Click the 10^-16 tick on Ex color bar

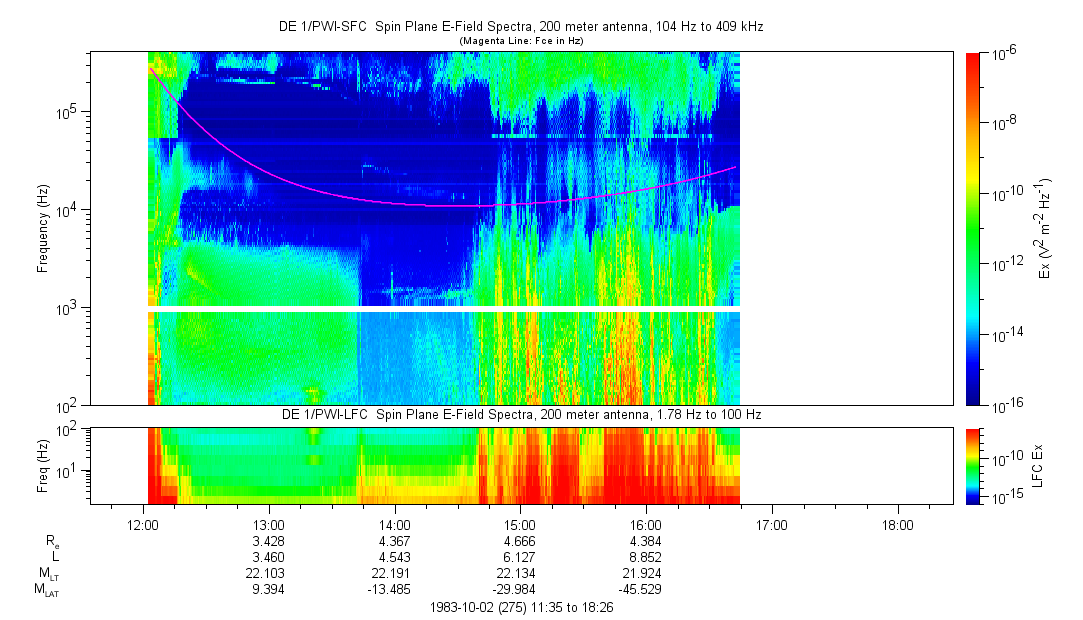pyautogui.click(x=1004, y=405)
